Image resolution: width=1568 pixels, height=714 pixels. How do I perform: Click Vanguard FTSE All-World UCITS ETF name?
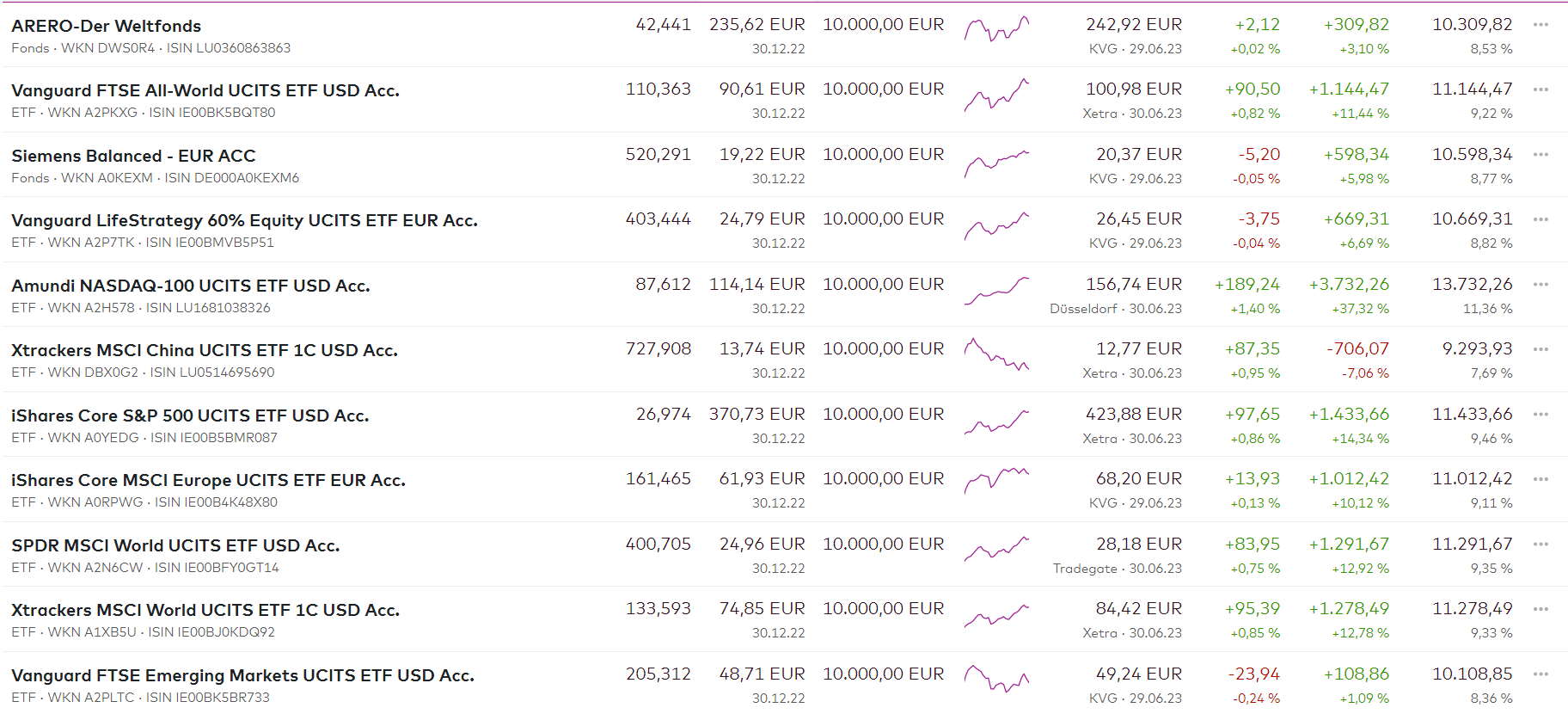pos(205,90)
